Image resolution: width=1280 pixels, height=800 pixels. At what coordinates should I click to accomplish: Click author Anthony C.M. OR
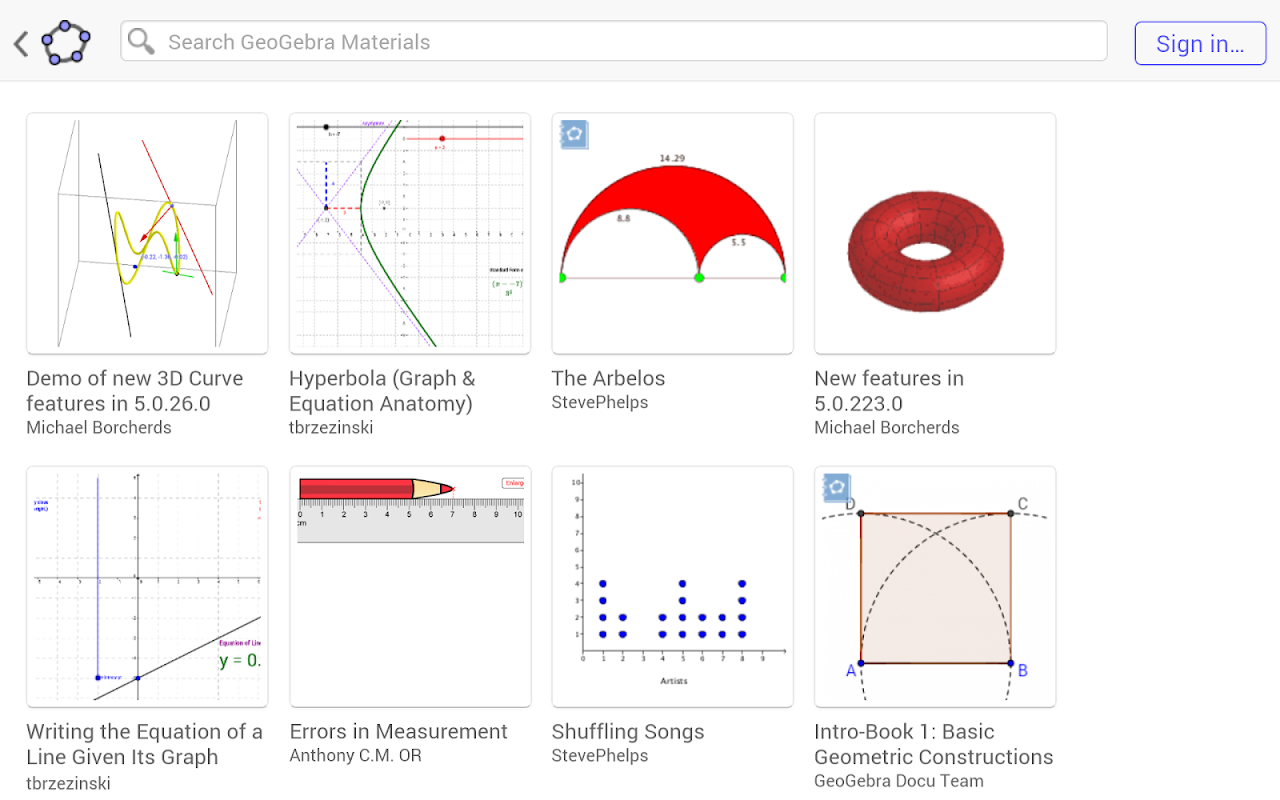[355, 756]
